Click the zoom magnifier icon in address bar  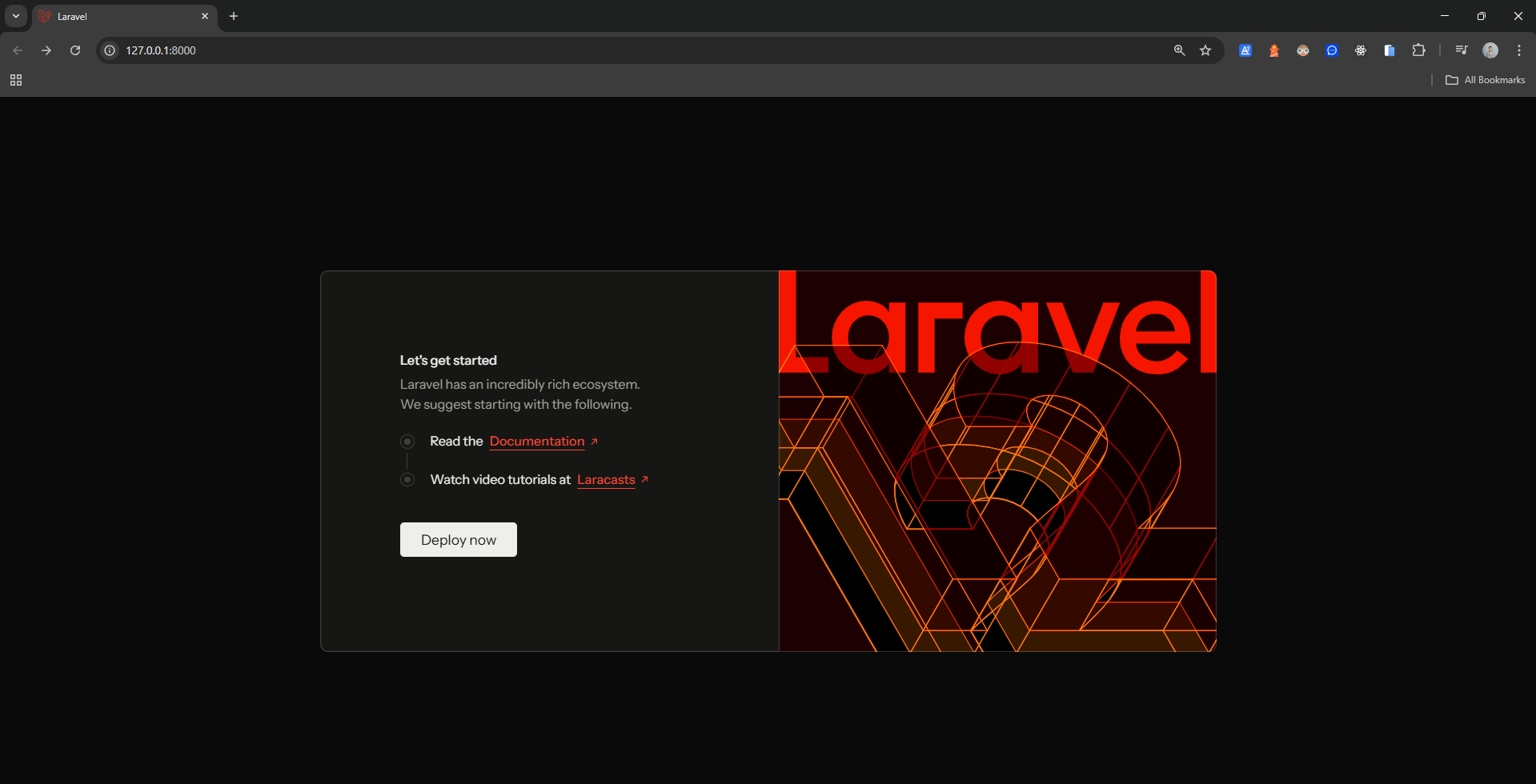click(x=1179, y=50)
